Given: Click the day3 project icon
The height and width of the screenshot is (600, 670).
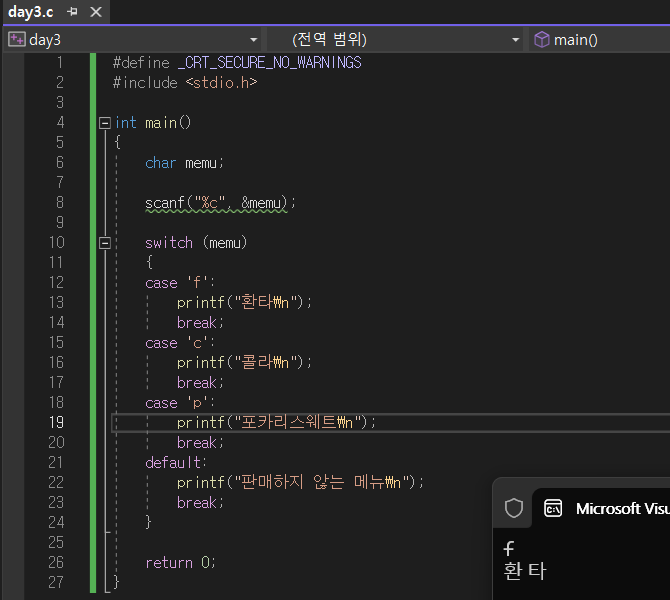Looking at the screenshot, I should (x=17, y=40).
